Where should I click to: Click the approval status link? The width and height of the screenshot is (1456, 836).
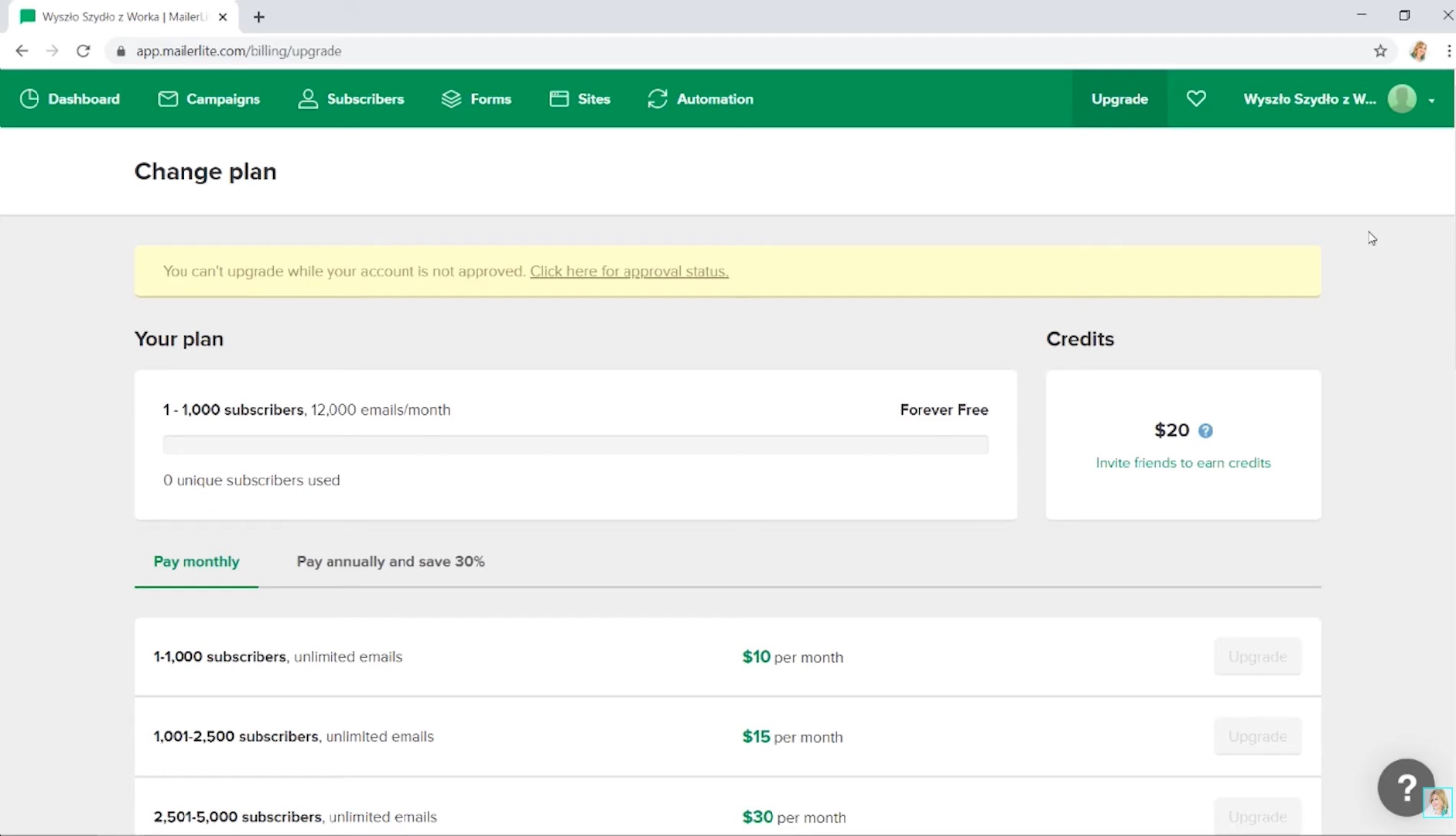(629, 272)
